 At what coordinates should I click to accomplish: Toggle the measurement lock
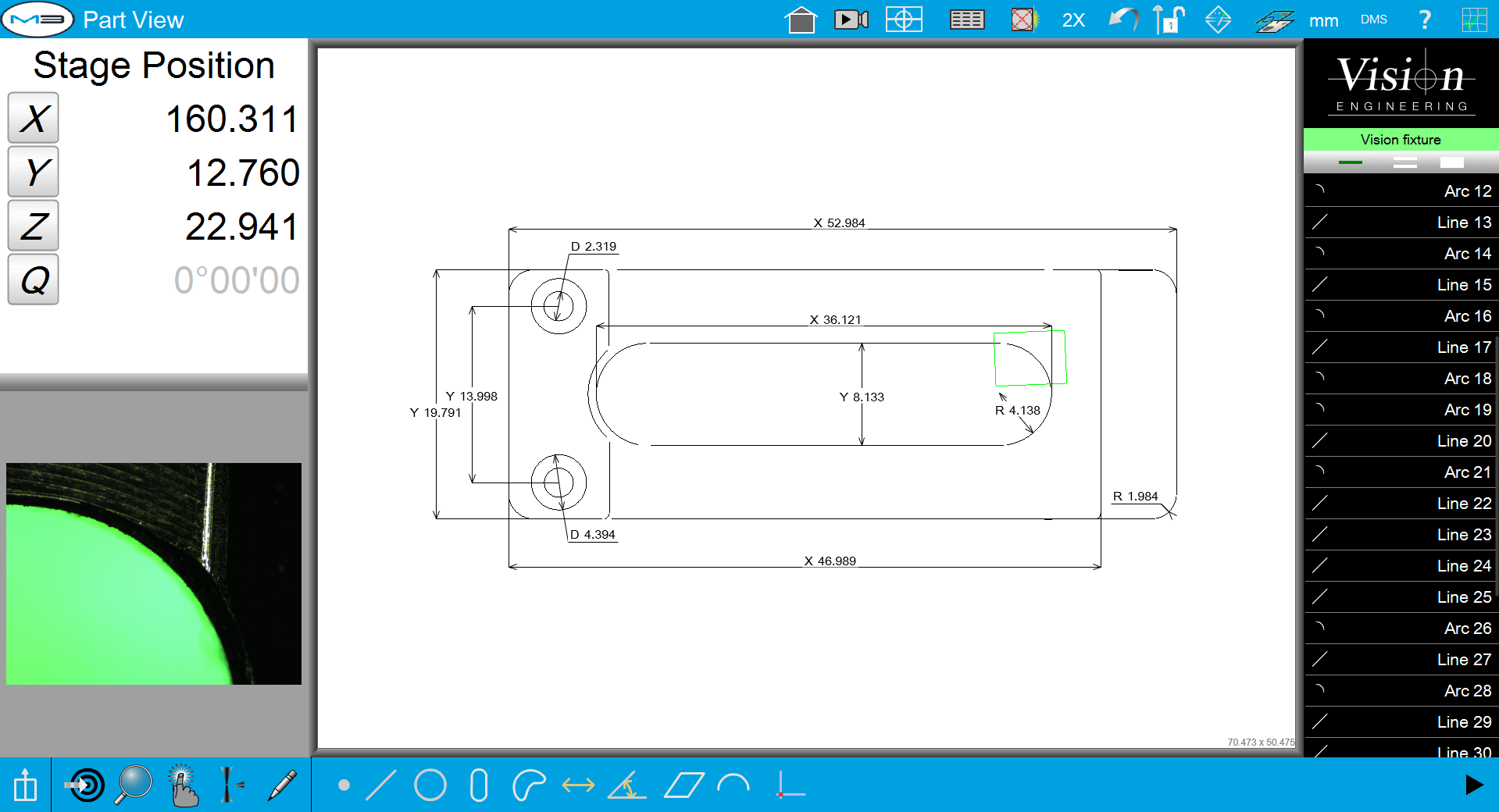1167,19
